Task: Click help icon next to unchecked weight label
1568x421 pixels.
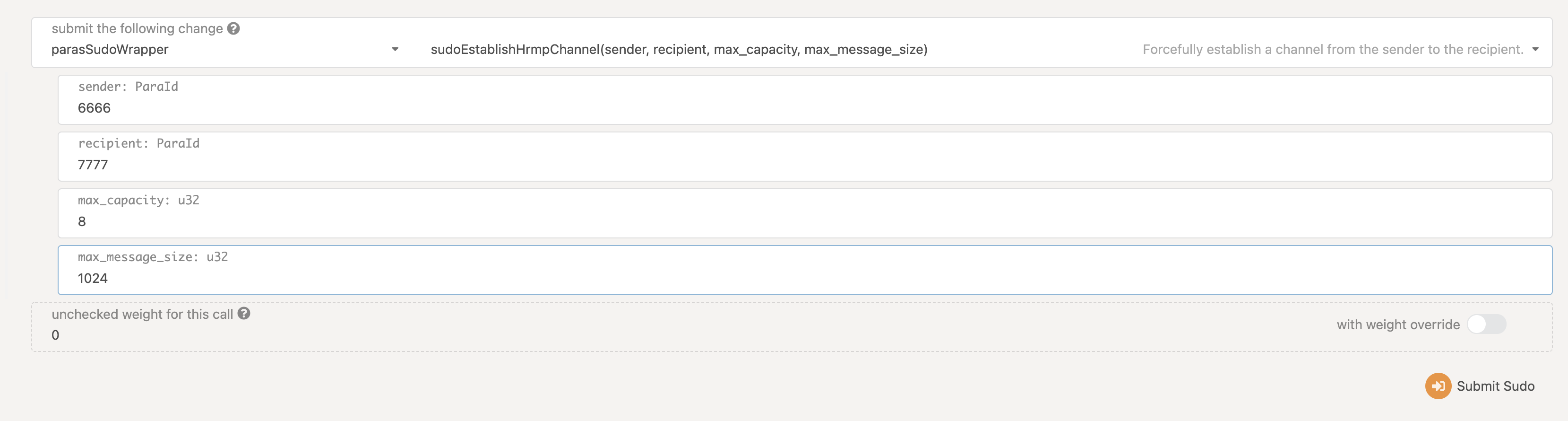Action: [243, 314]
